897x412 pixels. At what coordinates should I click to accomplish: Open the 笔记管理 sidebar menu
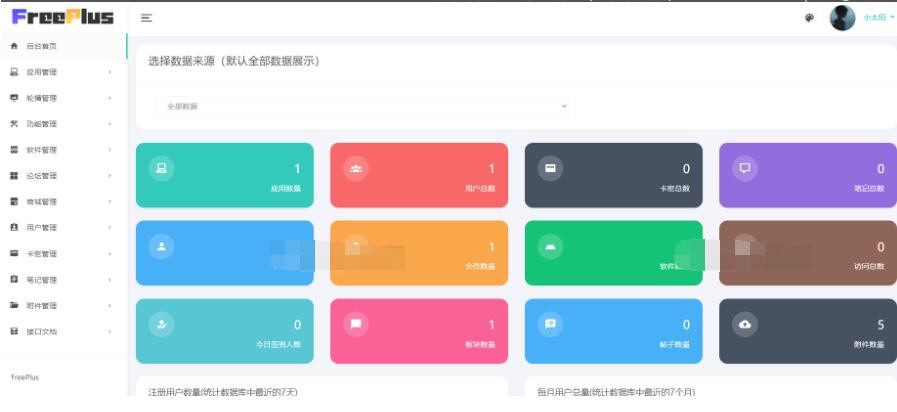[63, 280]
